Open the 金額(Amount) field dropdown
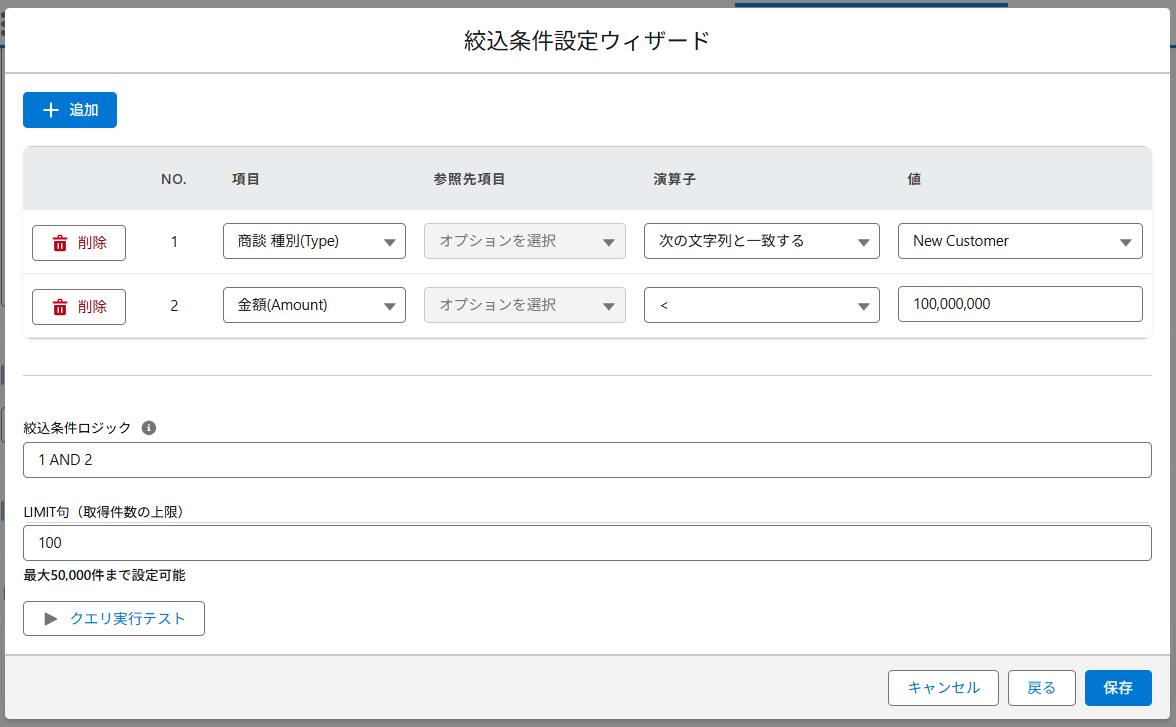1176x727 pixels. point(314,305)
